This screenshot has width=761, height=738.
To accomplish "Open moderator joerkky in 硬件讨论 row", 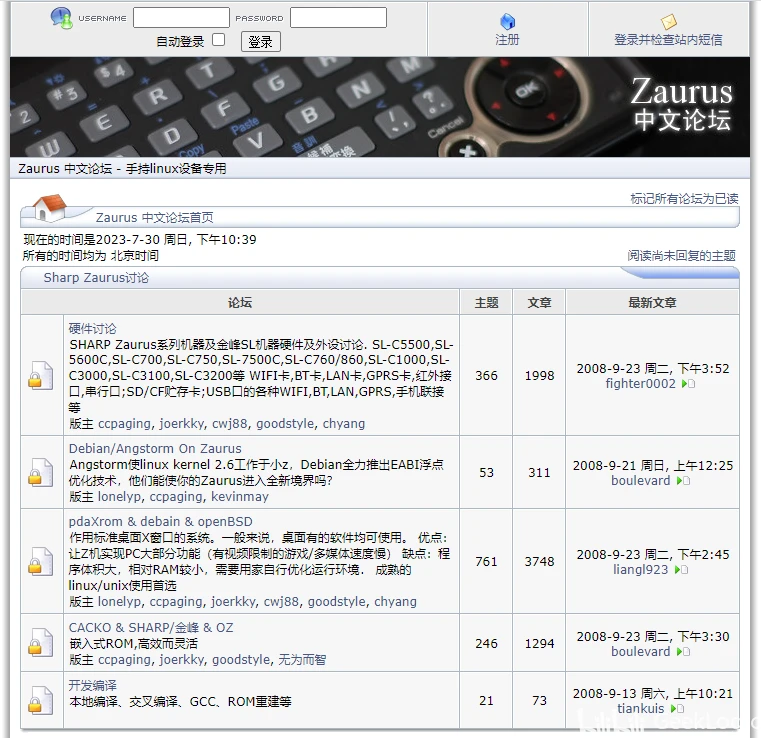I will click(x=182, y=424).
